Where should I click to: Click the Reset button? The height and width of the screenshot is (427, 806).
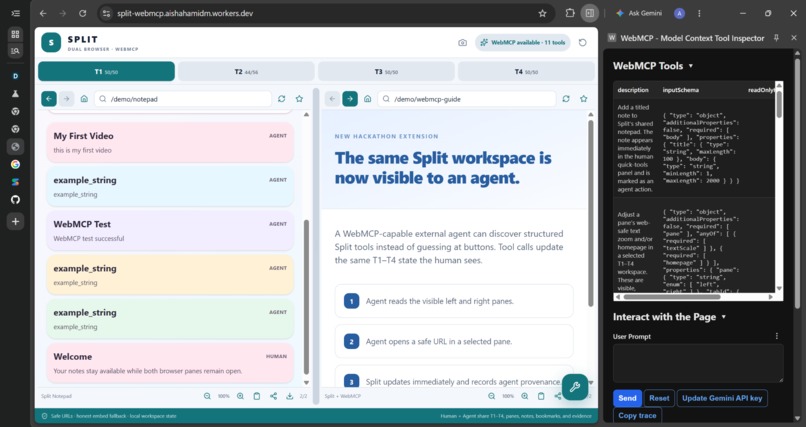click(x=659, y=398)
